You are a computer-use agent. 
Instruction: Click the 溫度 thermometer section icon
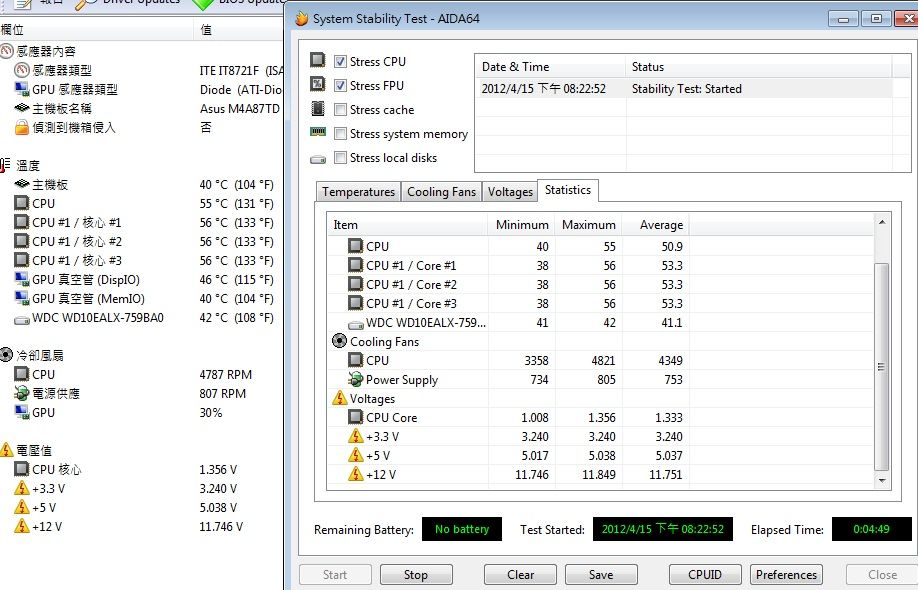(5, 165)
